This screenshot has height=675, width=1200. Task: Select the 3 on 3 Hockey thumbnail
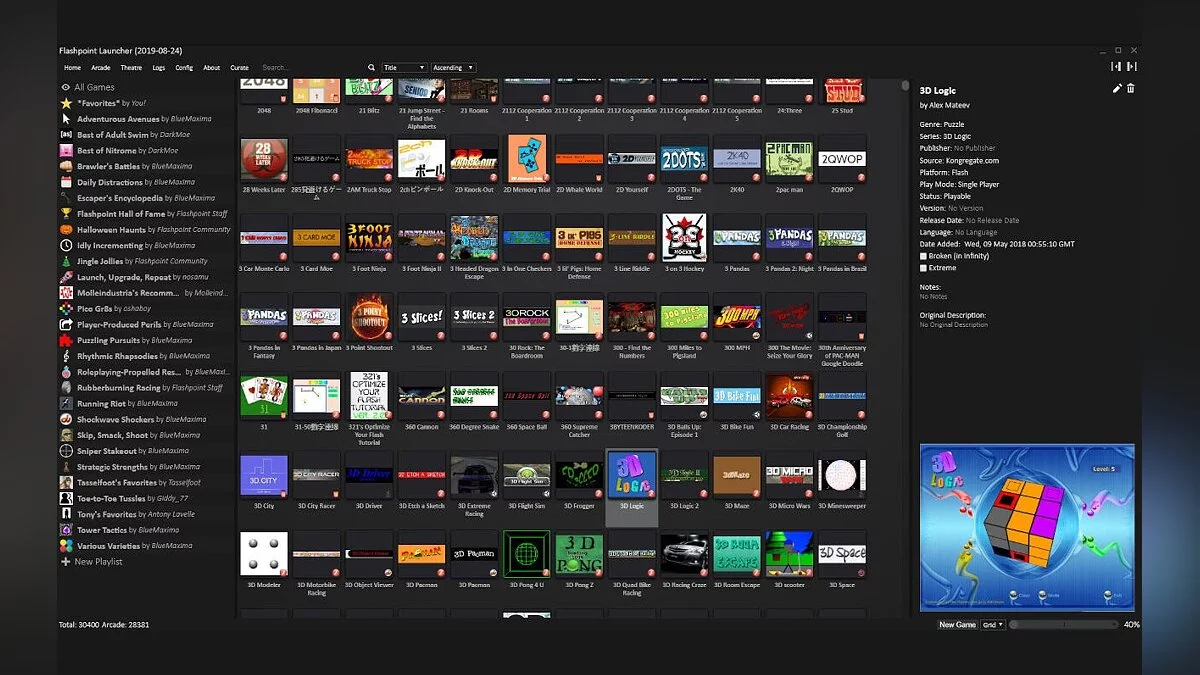pos(684,238)
